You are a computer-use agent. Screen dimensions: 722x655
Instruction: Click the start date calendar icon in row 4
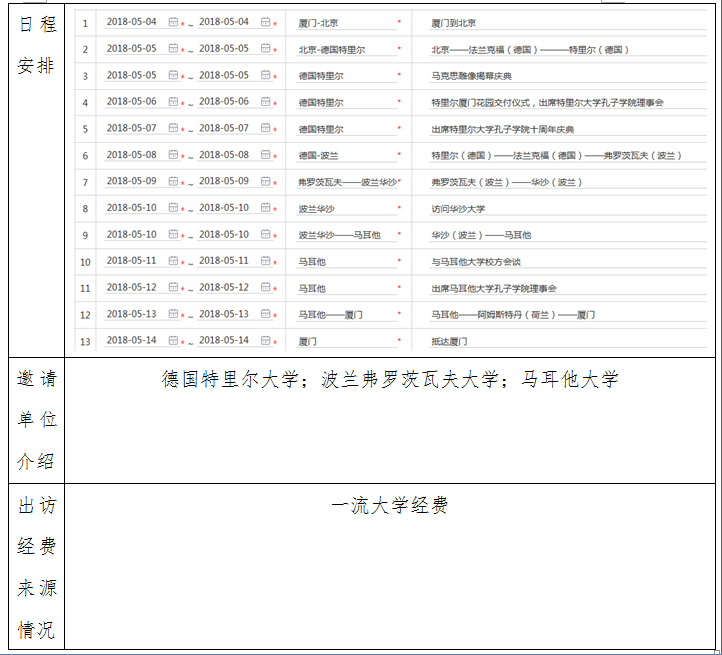173,102
